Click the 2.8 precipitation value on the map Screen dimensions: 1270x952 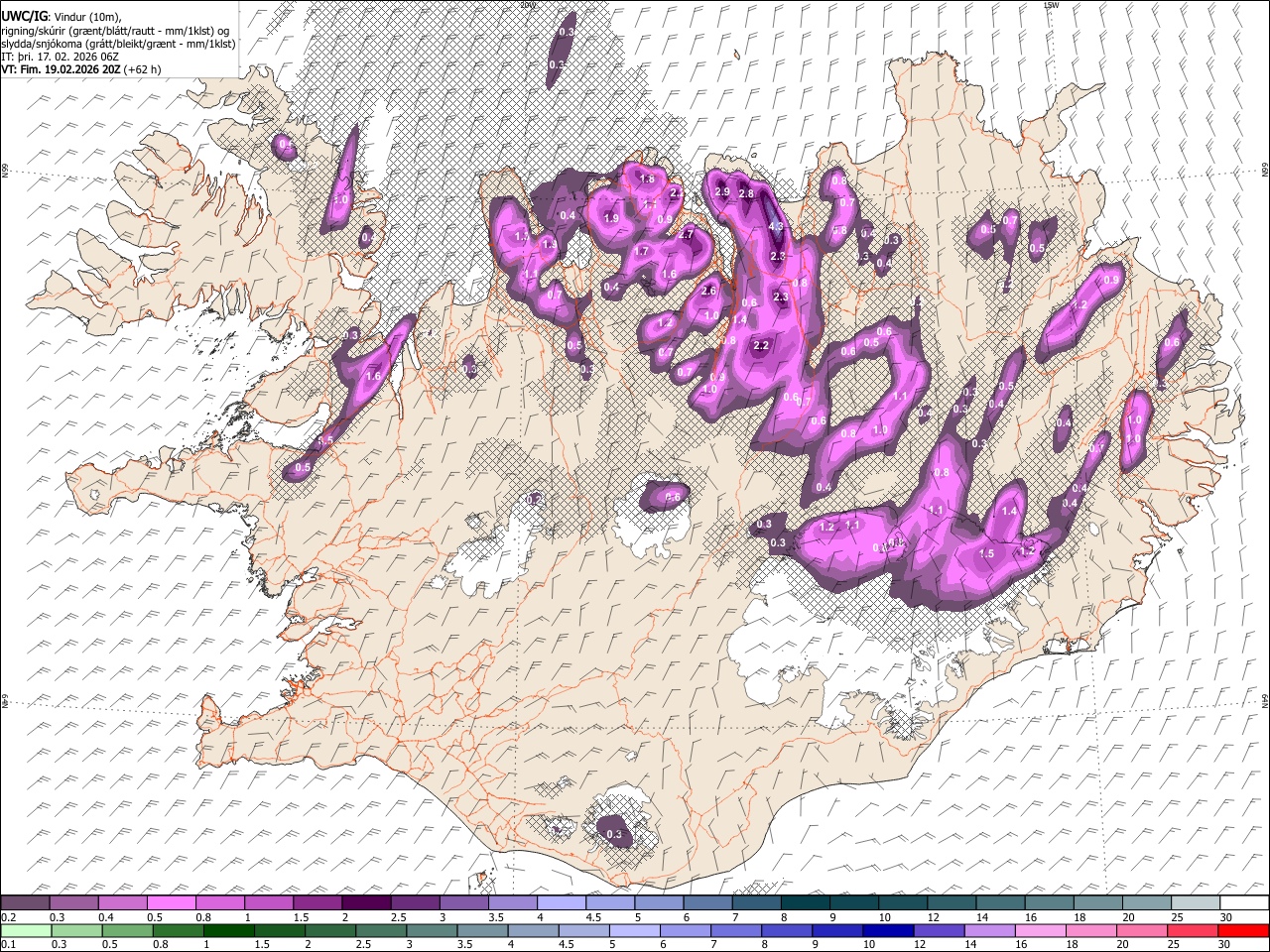click(x=746, y=193)
